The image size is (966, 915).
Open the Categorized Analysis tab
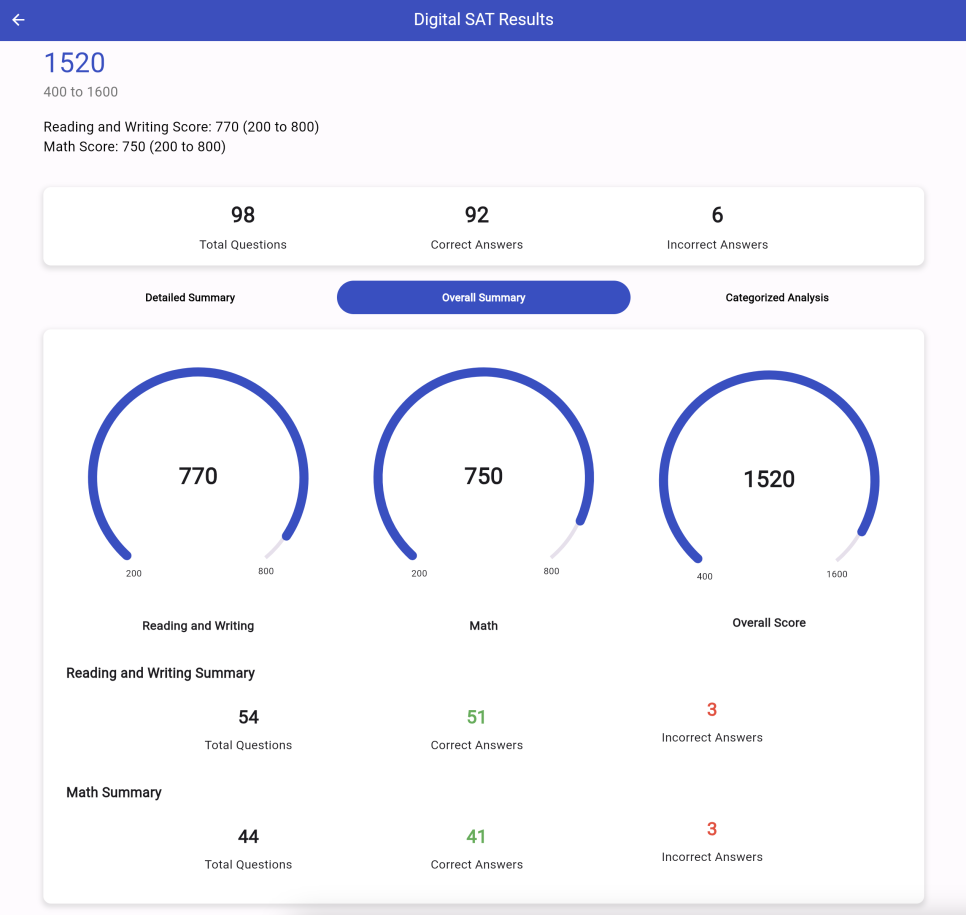coord(777,298)
